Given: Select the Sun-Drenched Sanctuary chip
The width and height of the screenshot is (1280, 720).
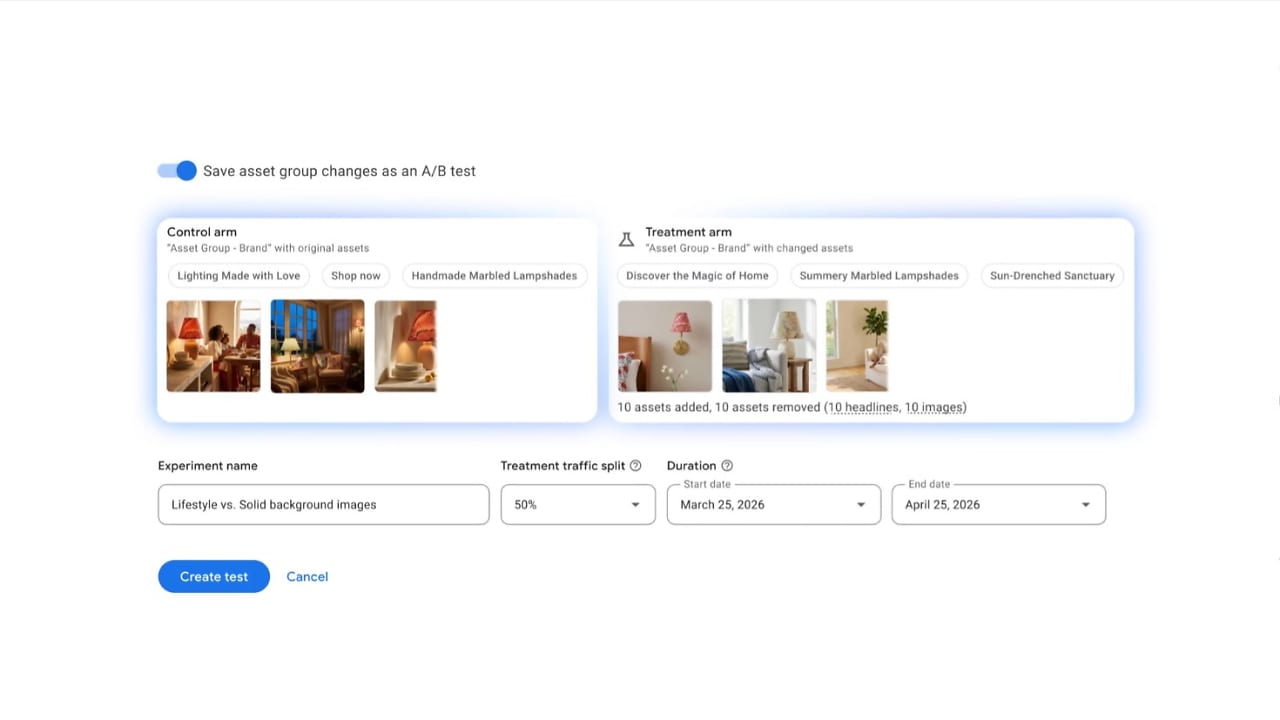Looking at the screenshot, I should (x=1052, y=276).
